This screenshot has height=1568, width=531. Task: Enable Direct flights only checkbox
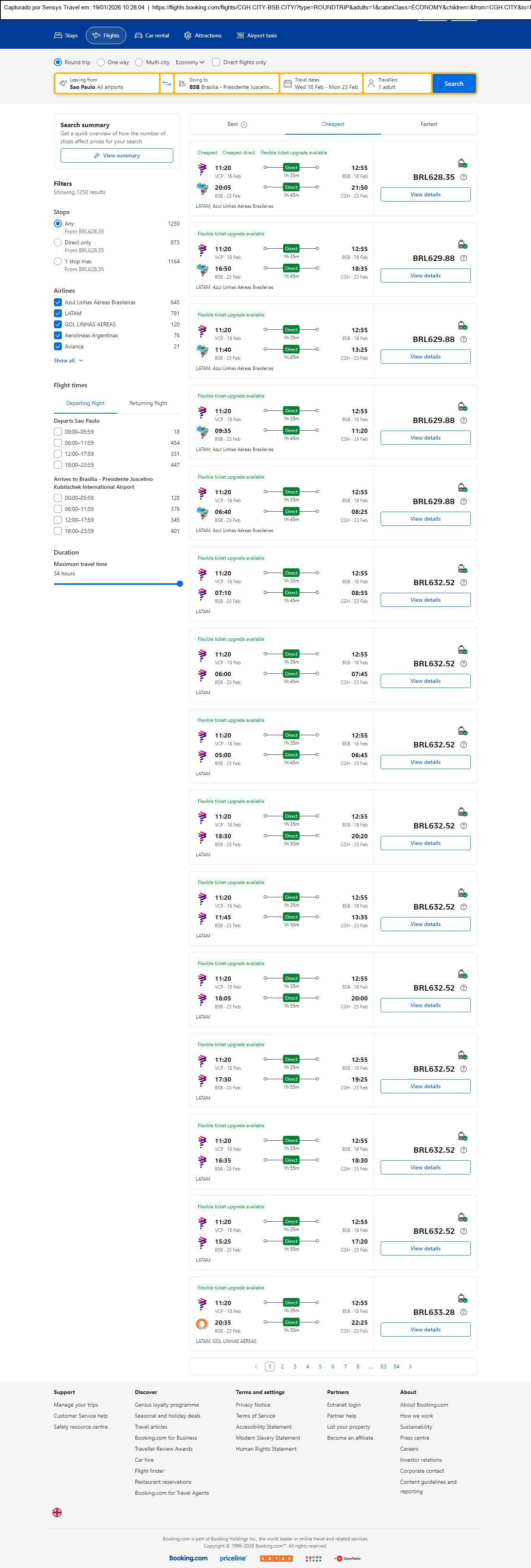(x=216, y=62)
